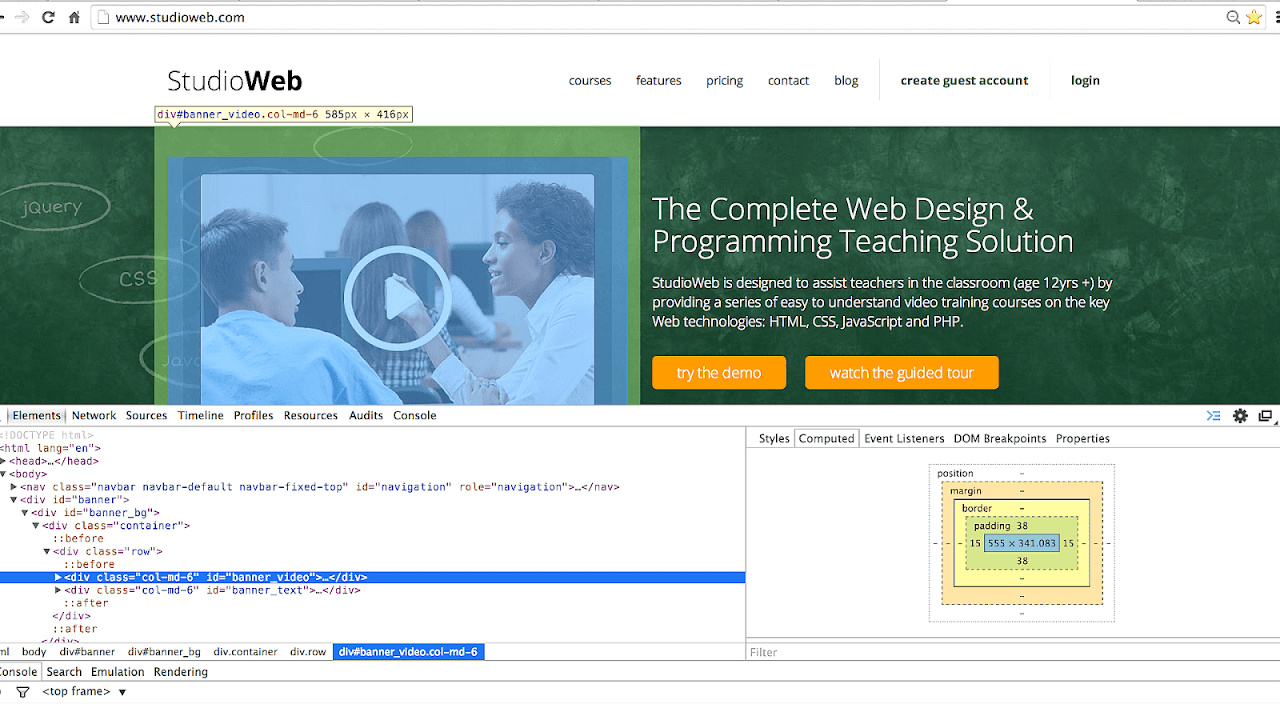
Task: Switch to the Resources tab
Action: pos(311,416)
